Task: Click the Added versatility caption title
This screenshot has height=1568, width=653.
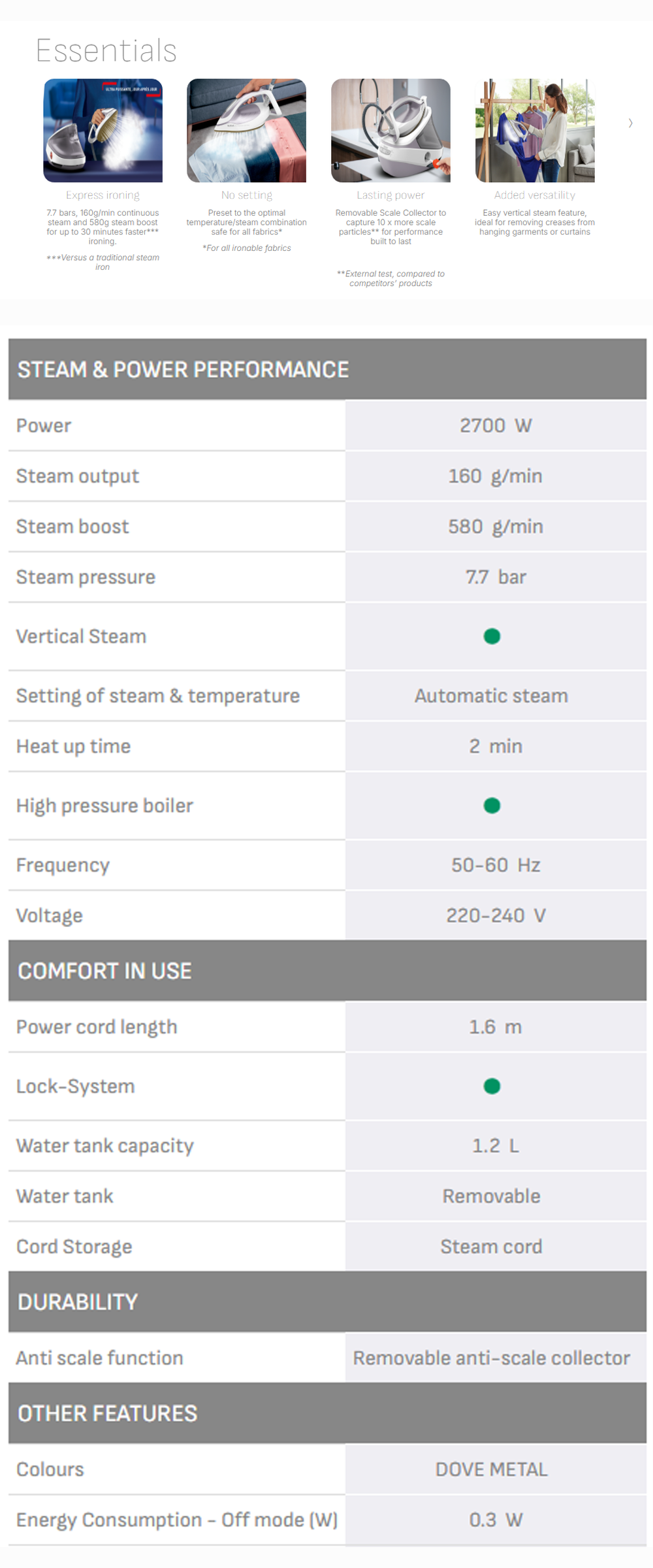Action: (x=535, y=195)
